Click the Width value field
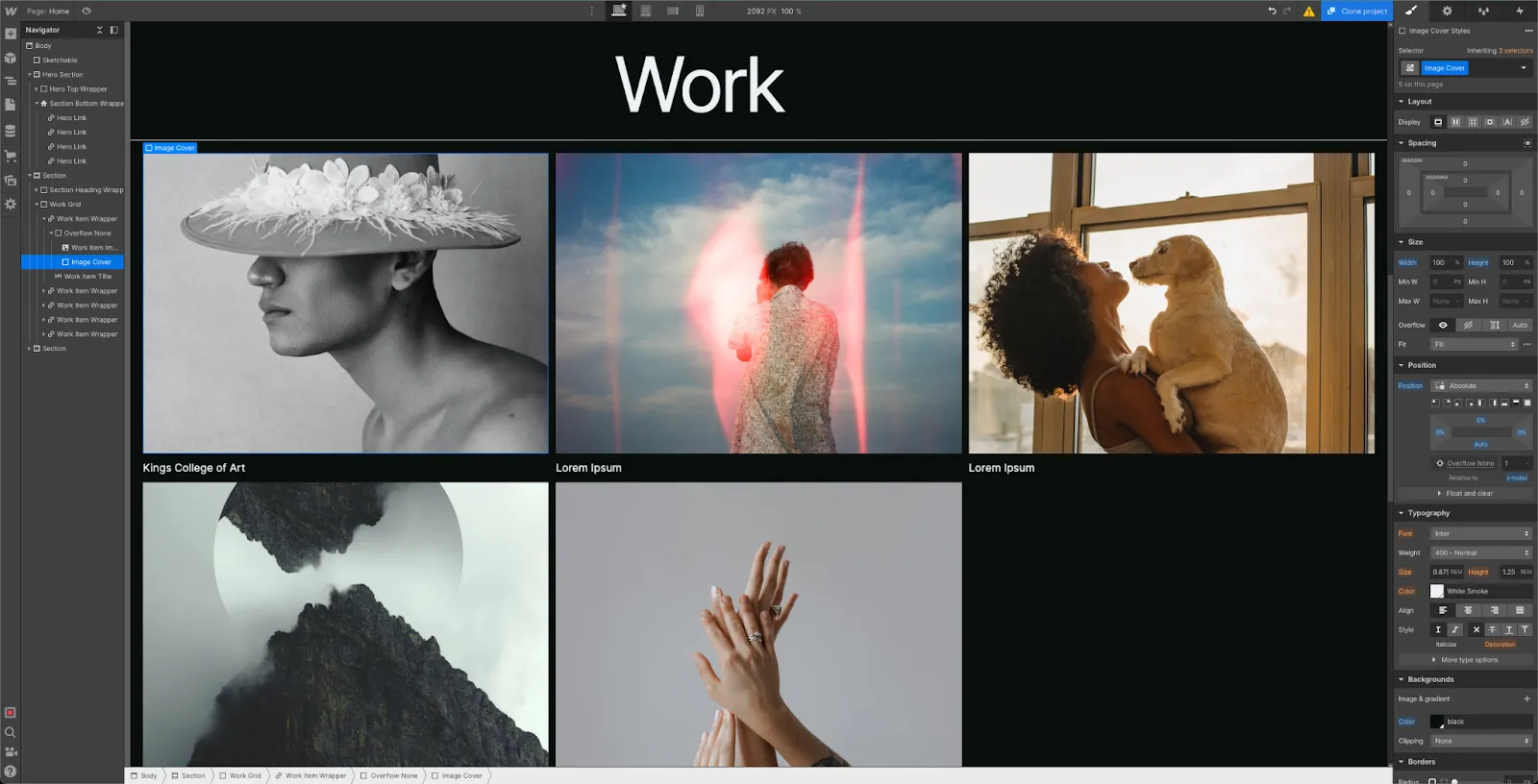Viewport: 1538px width, 784px height. click(x=1445, y=262)
